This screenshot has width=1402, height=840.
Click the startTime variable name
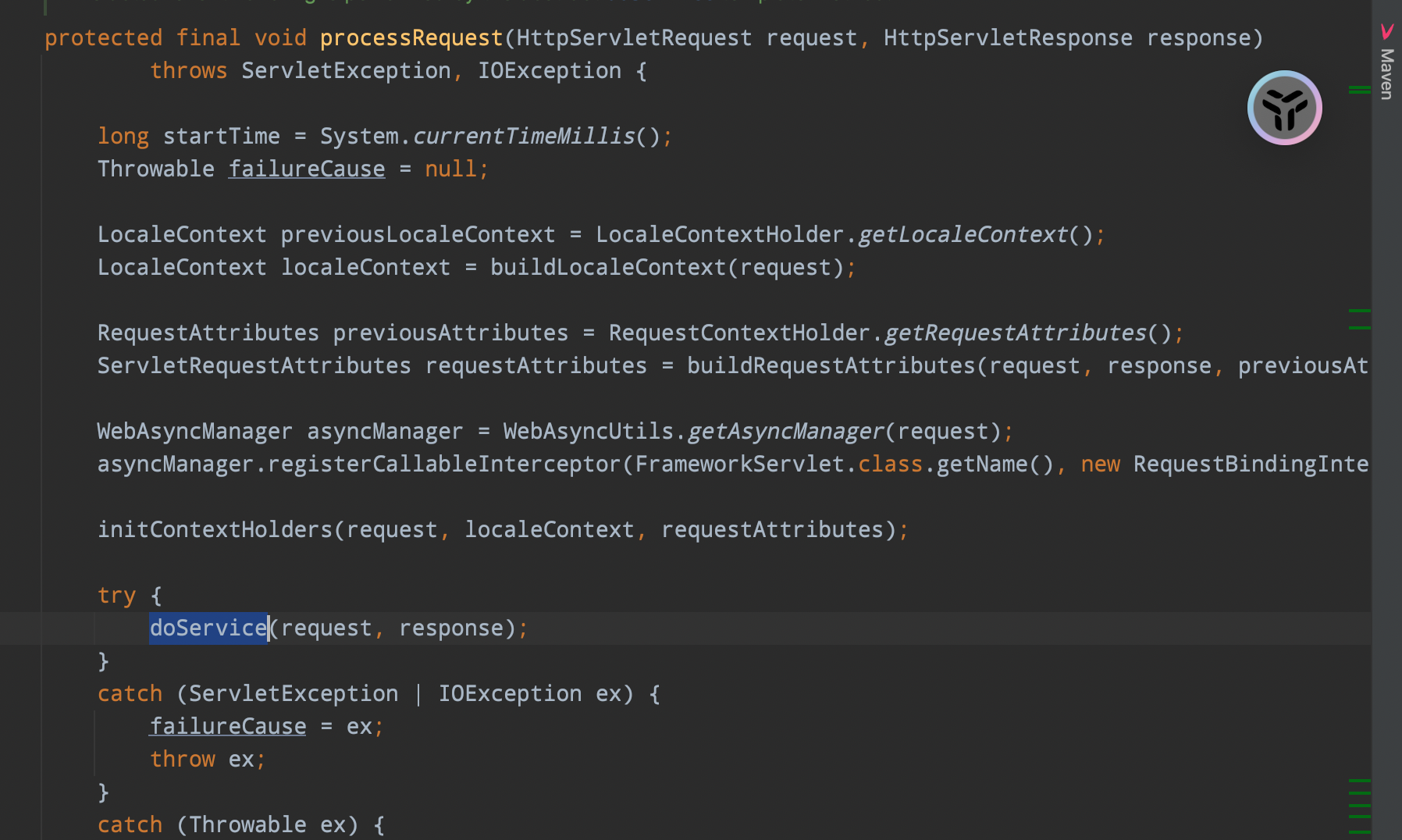click(221, 136)
